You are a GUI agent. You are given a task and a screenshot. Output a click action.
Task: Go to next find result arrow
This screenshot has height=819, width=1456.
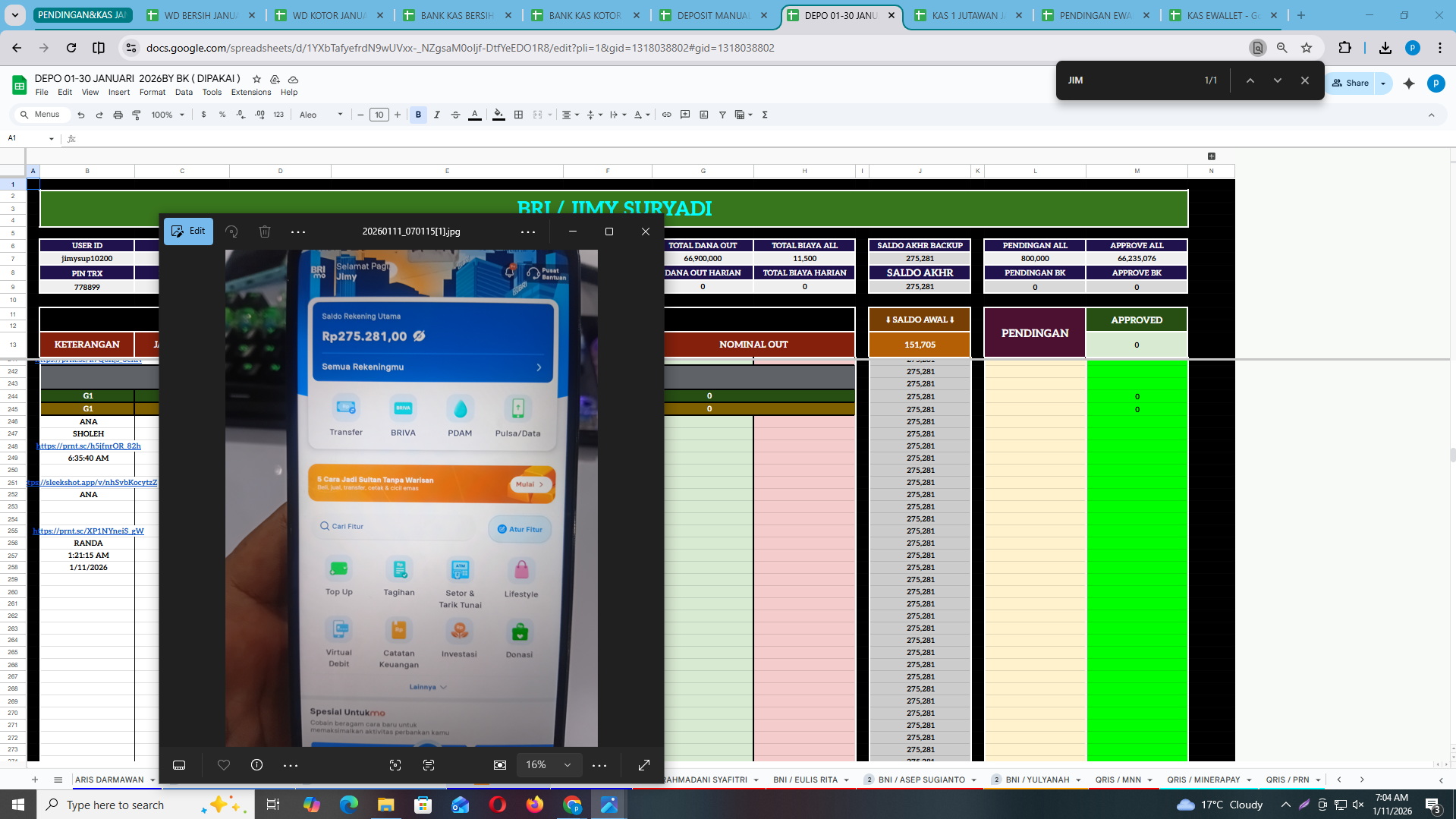pyautogui.click(x=1278, y=80)
